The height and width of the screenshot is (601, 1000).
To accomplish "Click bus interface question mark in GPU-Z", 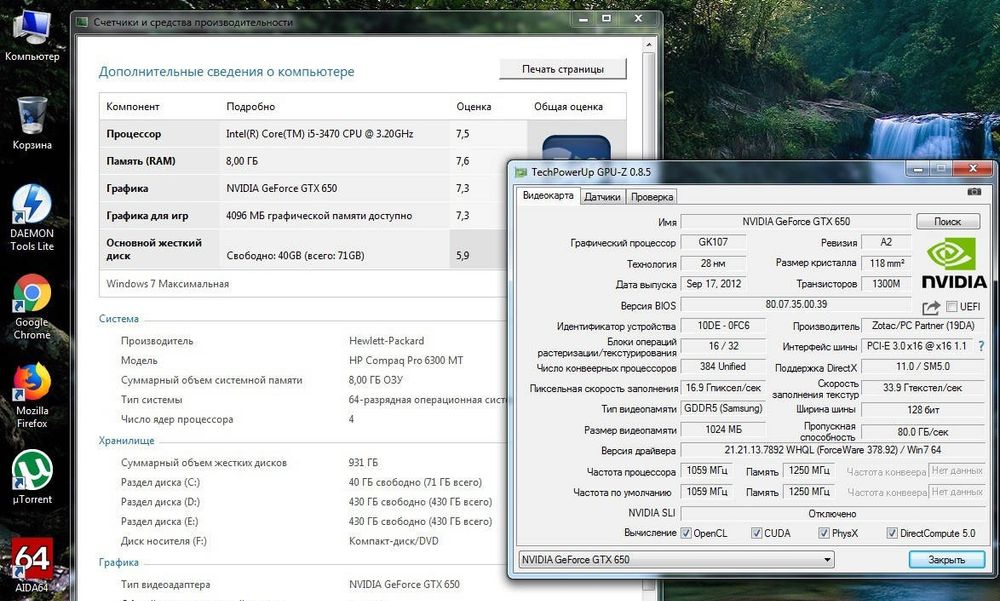I will click(981, 346).
